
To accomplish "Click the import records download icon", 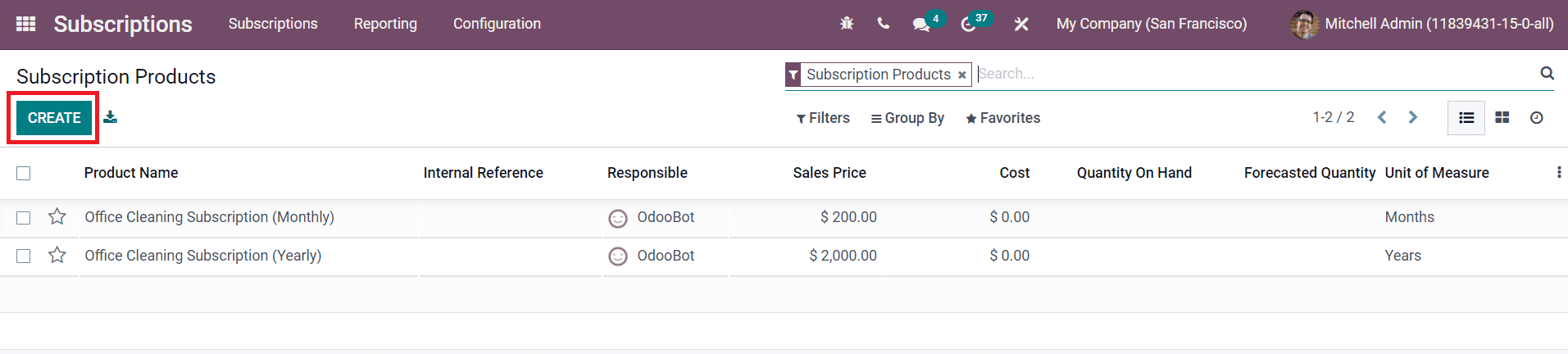I will tap(110, 117).
